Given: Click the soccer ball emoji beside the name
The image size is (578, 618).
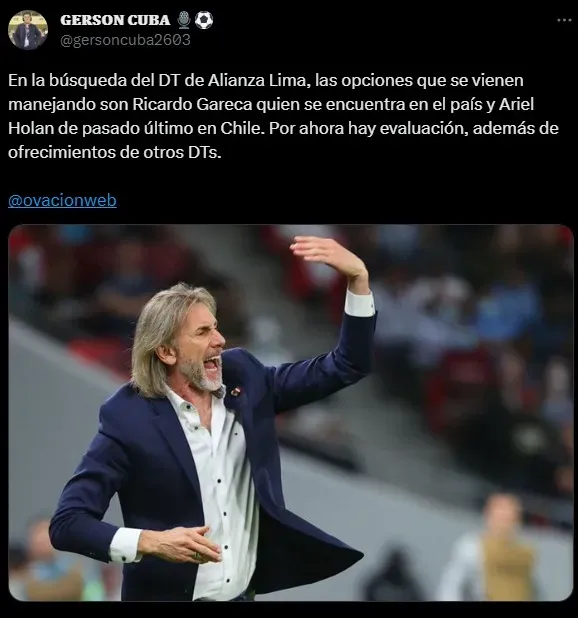Looking at the screenshot, I should (204, 20).
